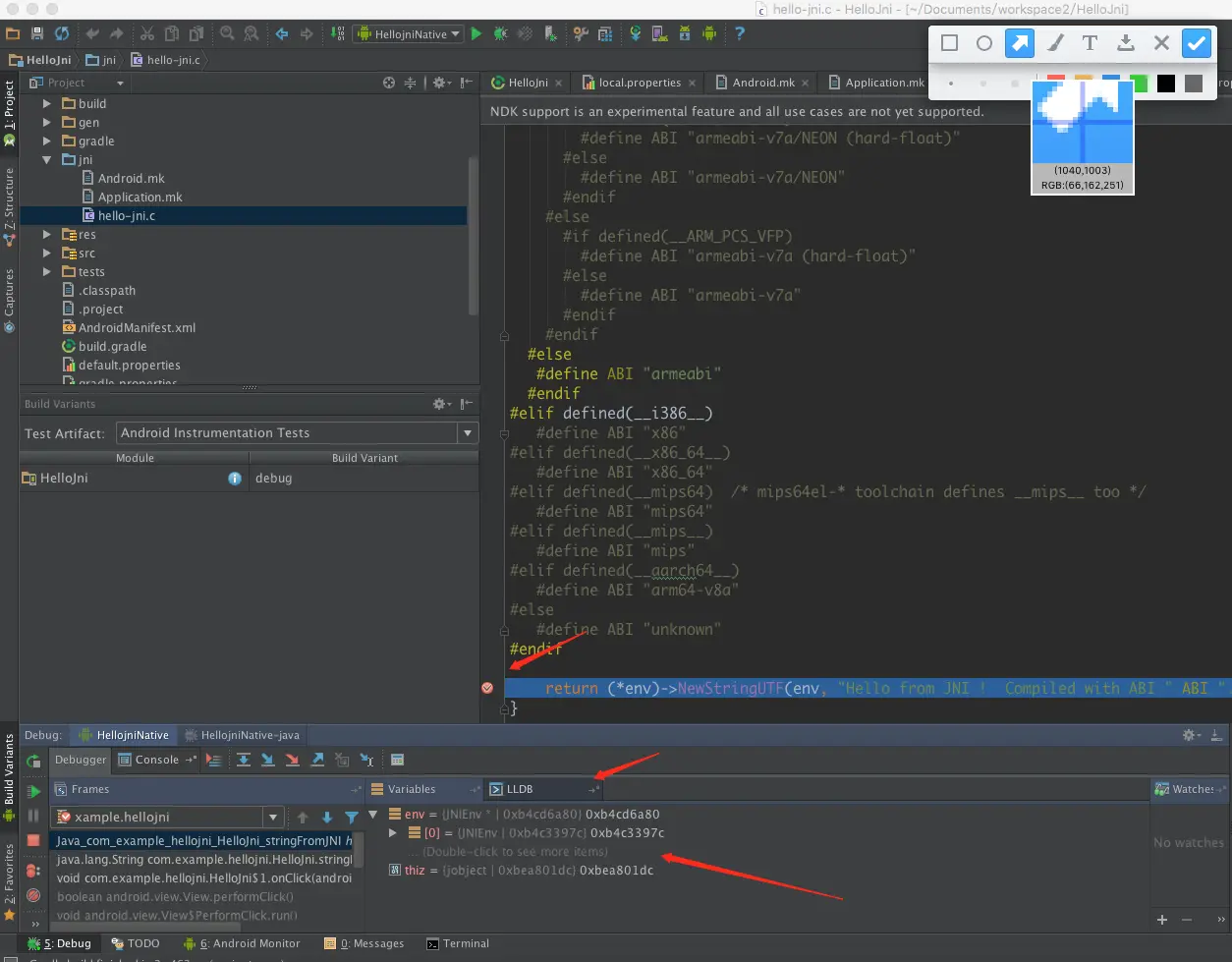The width and height of the screenshot is (1232, 962).
Task: Click View Breakpoints double red dots icon
Action: (x=33, y=871)
